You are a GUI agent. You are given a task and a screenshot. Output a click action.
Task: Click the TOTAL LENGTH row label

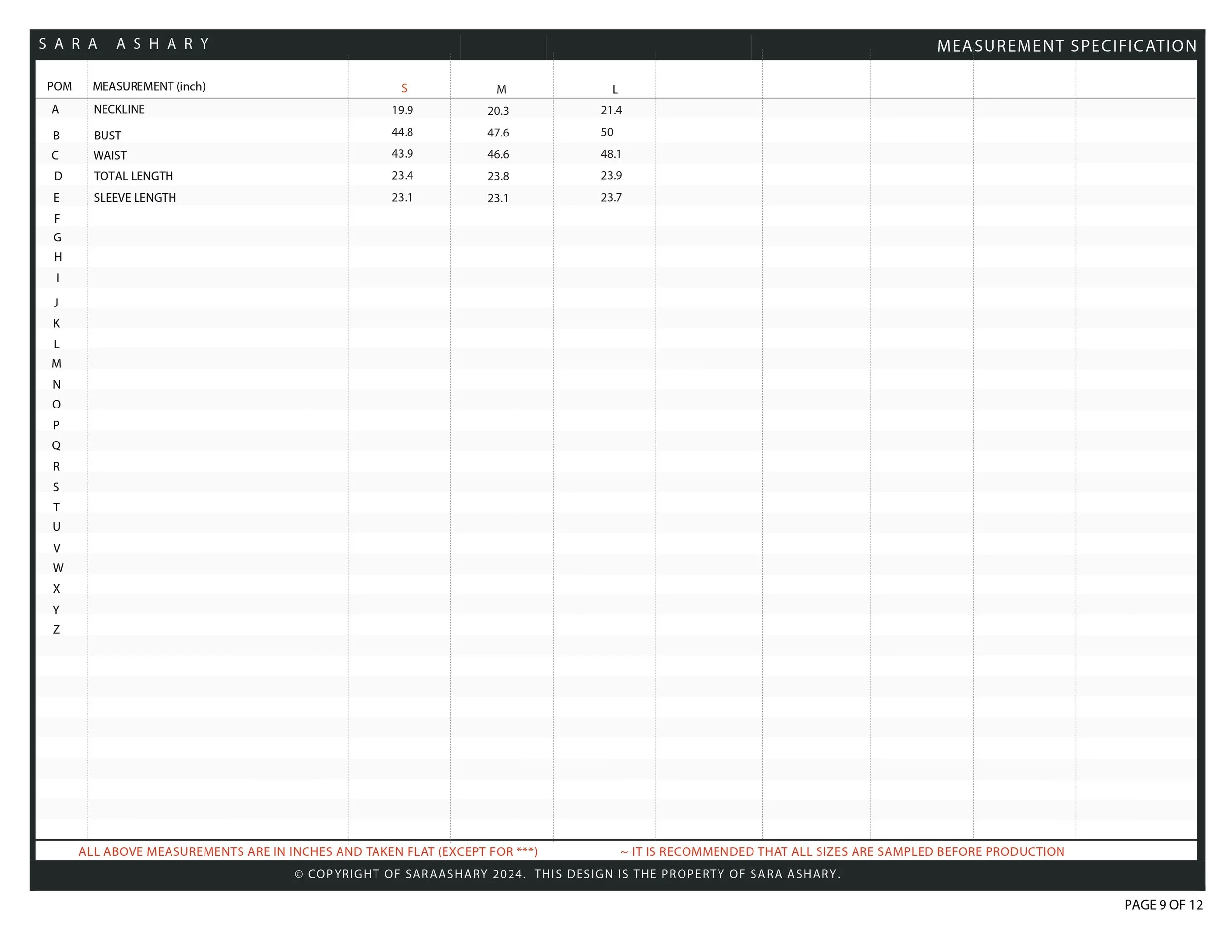tap(133, 176)
